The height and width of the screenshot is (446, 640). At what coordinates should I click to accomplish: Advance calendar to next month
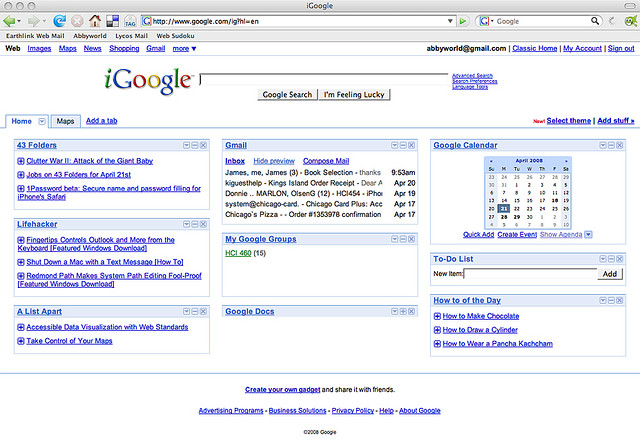point(566,160)
